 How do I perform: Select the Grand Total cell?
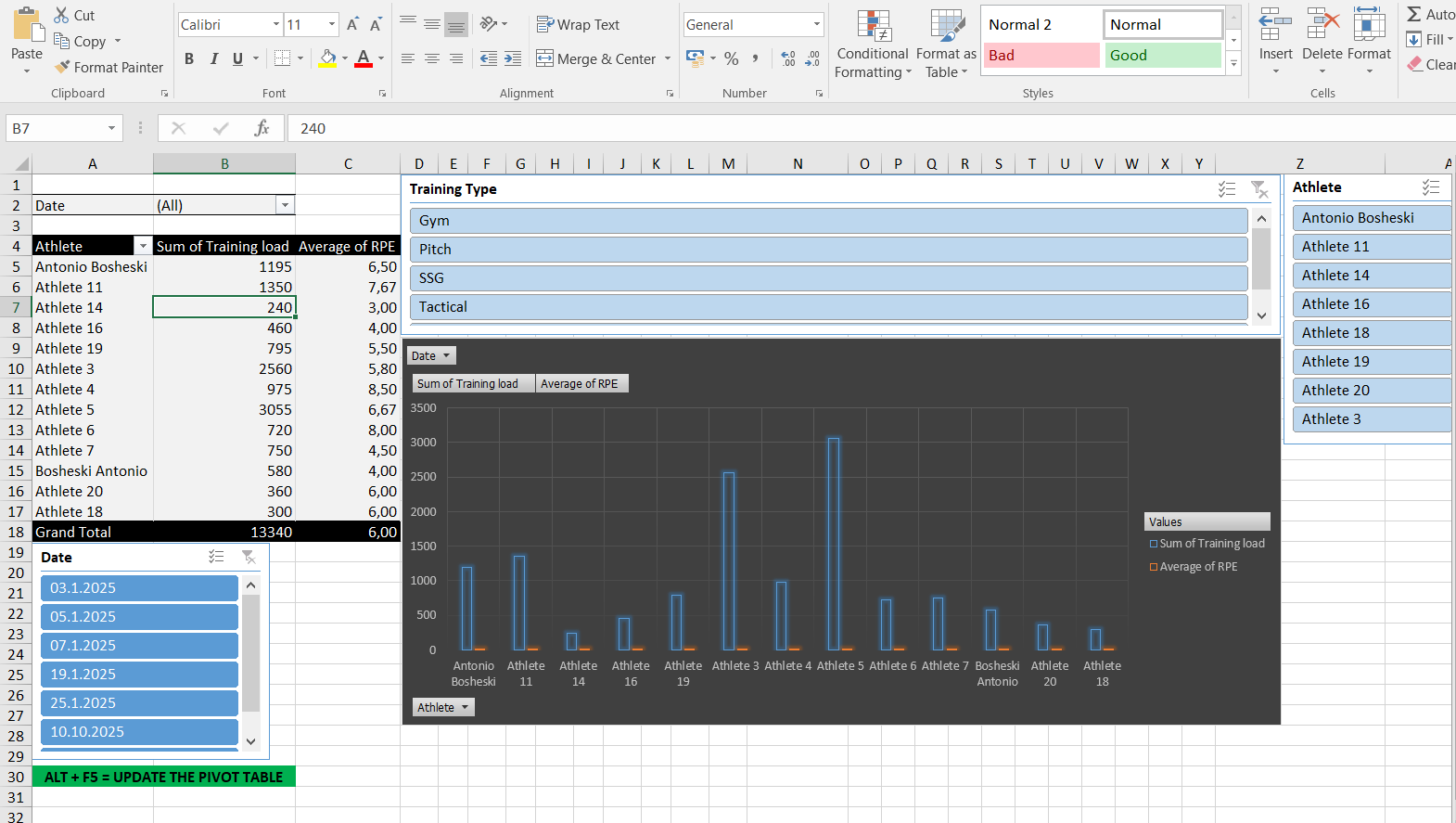pyautogui.click(x=93, y=532)
